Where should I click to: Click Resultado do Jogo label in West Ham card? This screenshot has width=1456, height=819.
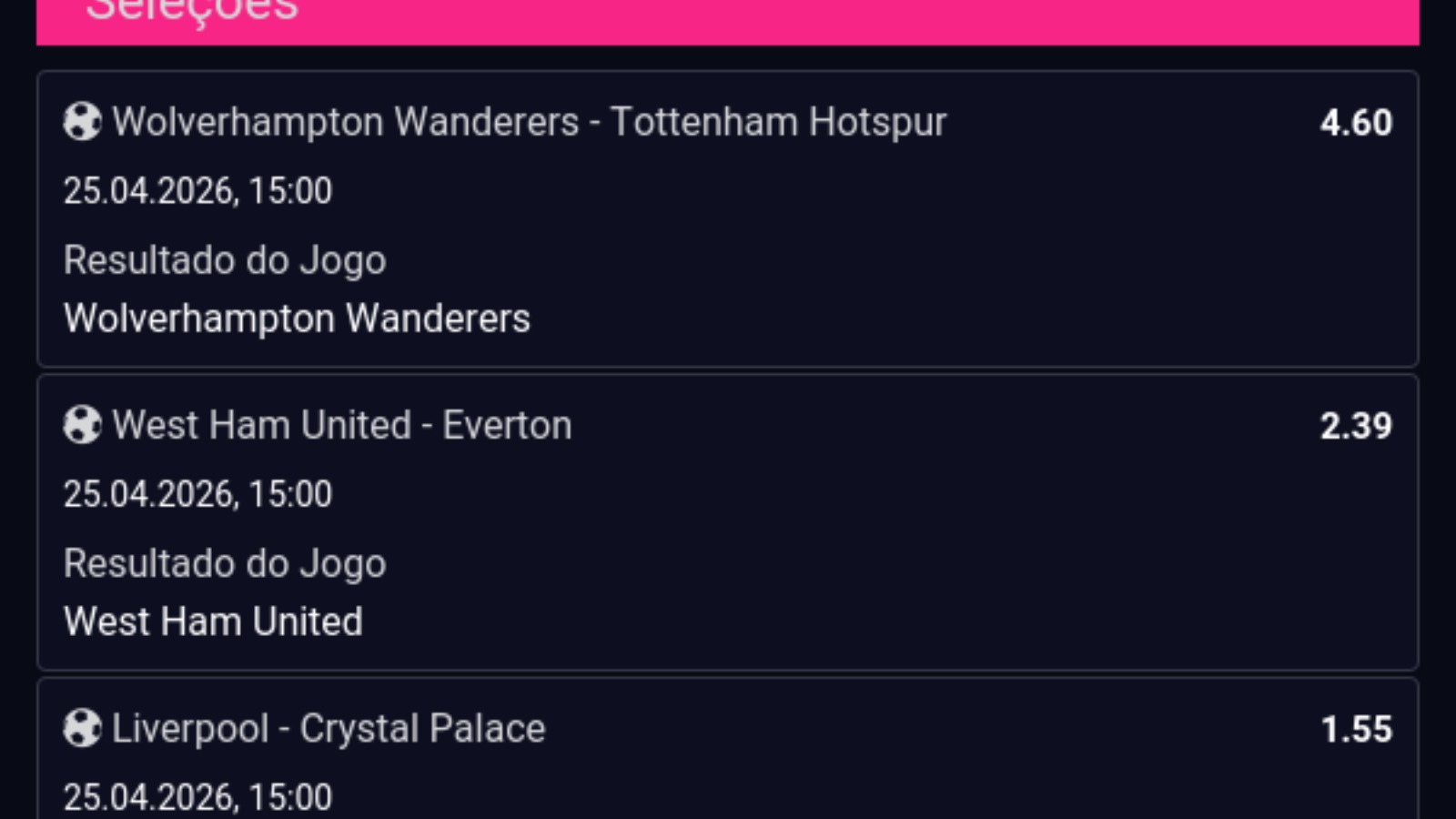click(x=225, y=563)
